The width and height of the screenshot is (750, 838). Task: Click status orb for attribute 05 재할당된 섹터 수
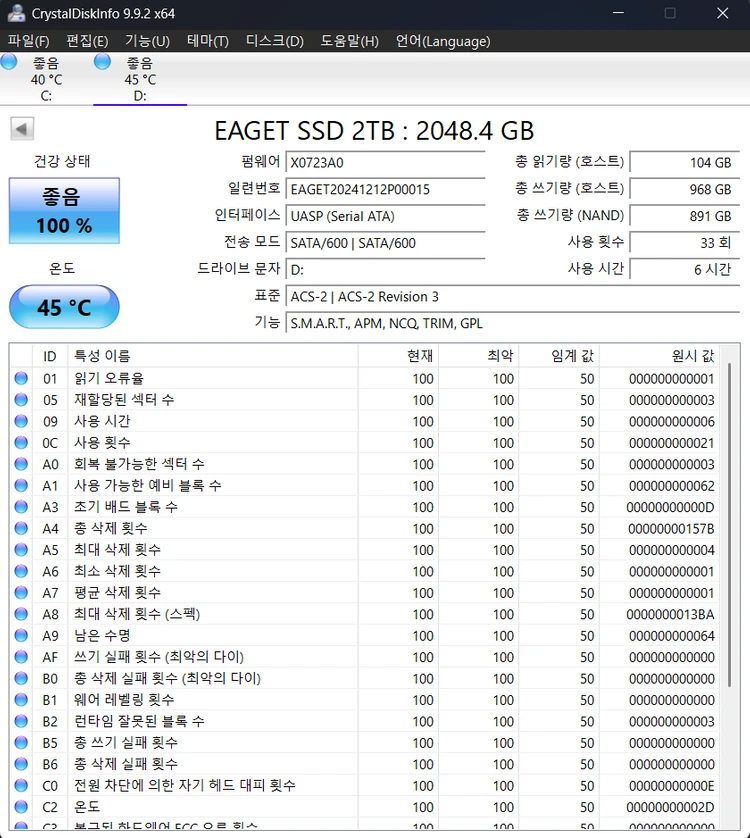pos(21,400)
